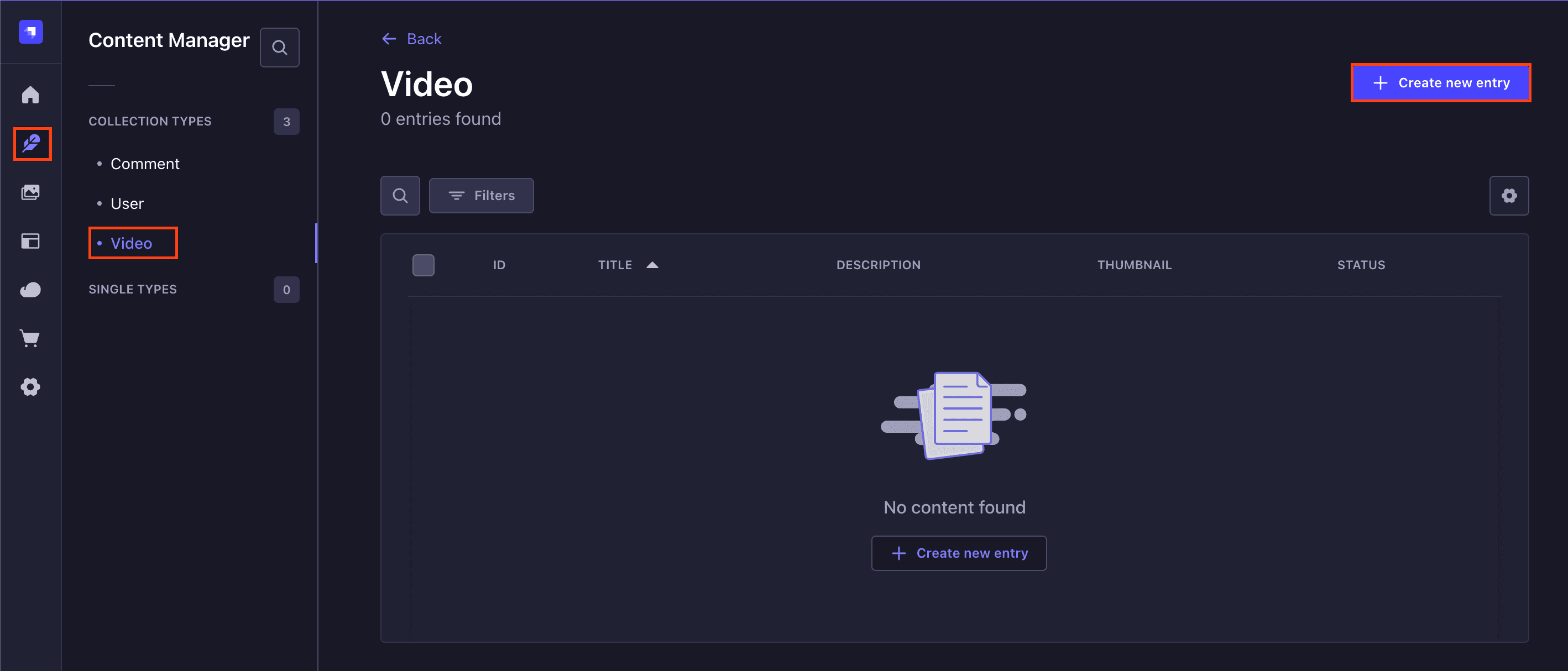1568x671 pixels.
Task: Select the Video collection type
Action: click(131, 243)
